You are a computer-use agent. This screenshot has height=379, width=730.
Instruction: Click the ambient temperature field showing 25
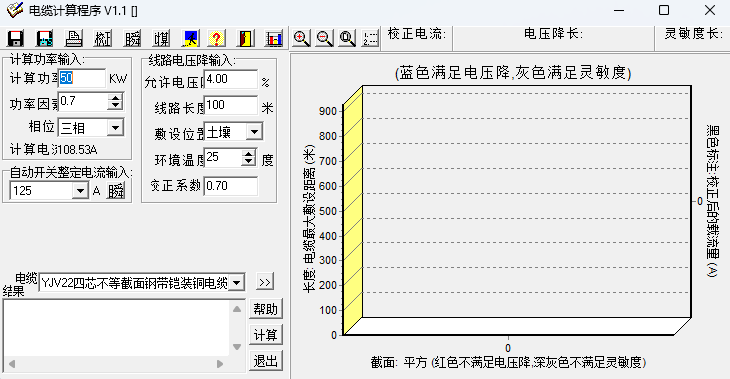tap(223, 158)
